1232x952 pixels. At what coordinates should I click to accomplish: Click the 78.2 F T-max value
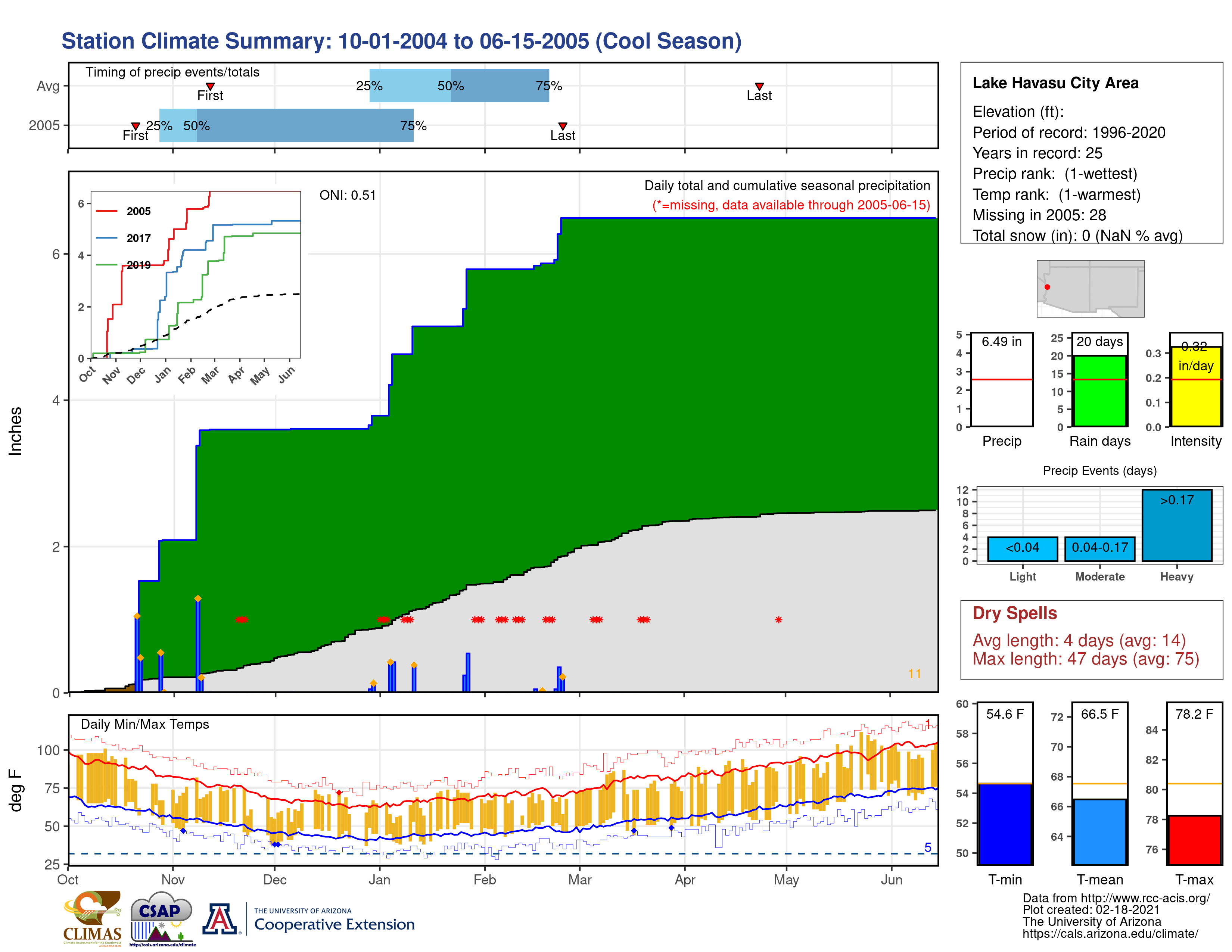pos(1194,714)
